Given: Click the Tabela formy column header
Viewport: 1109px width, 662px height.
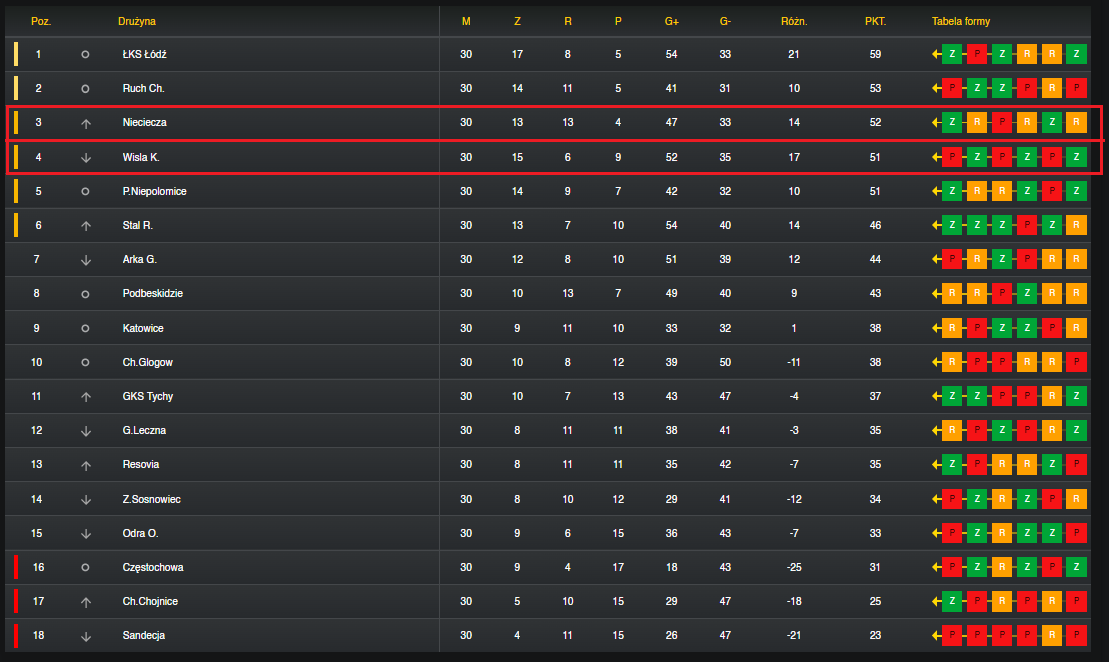Looking at the screenshot, I should pos(960,21).
